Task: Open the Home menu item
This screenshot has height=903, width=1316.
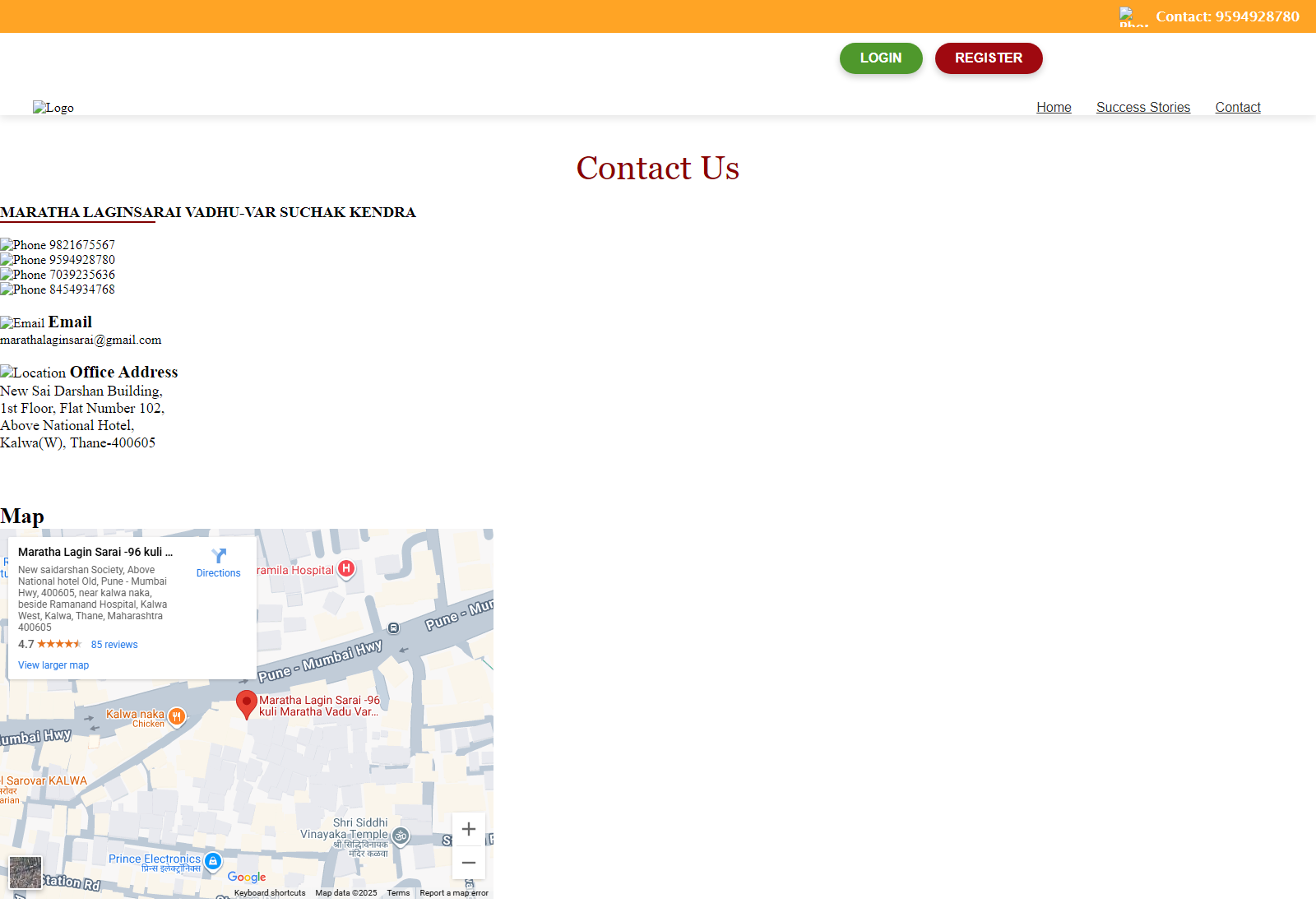Action: click(x=1054, y=107)
